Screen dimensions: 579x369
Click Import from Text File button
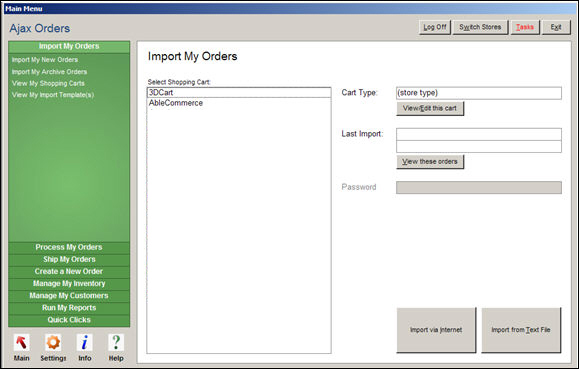[x=521, y=330]
